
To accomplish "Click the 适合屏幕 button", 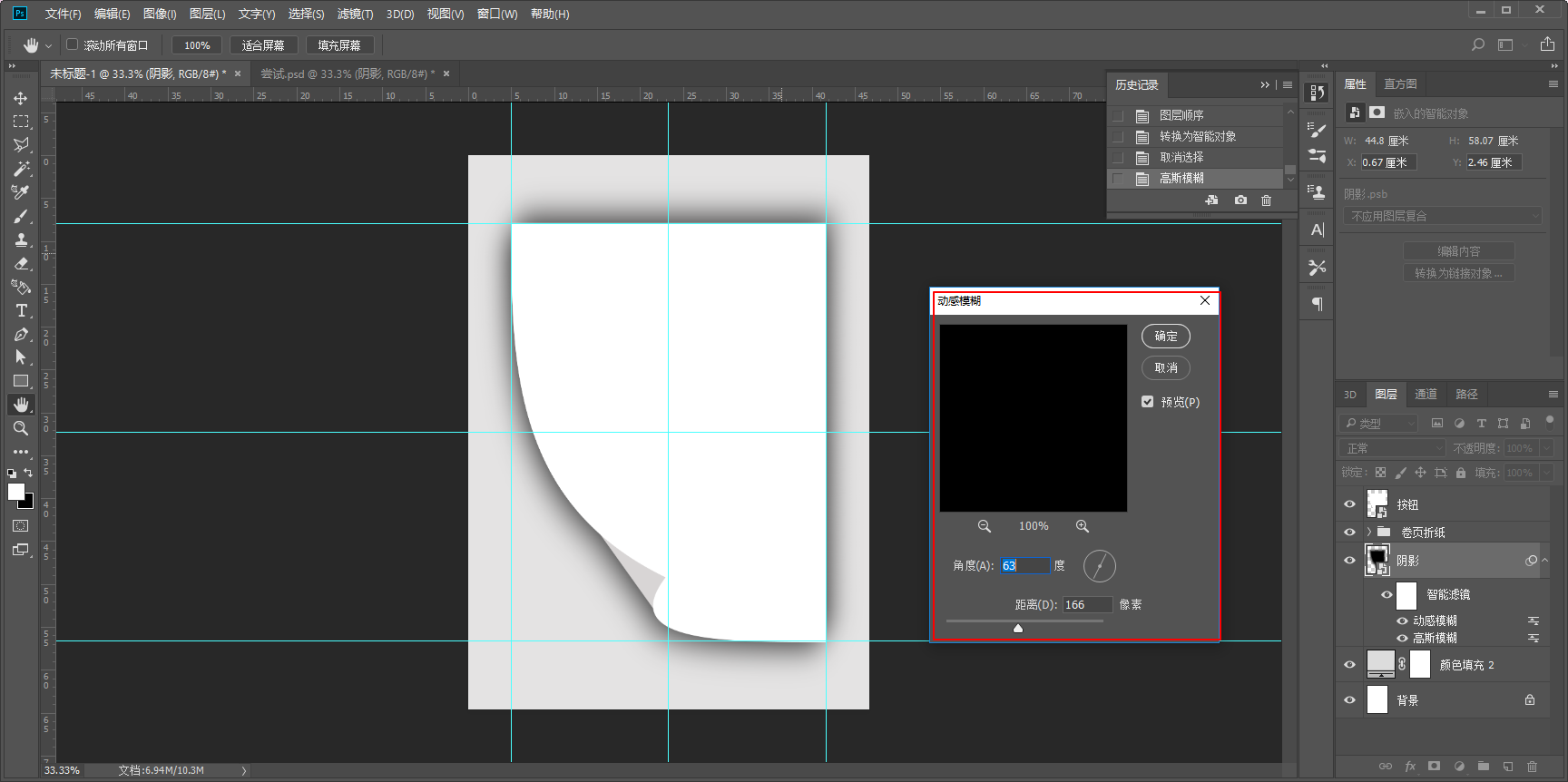I will (x=263, y=45).
